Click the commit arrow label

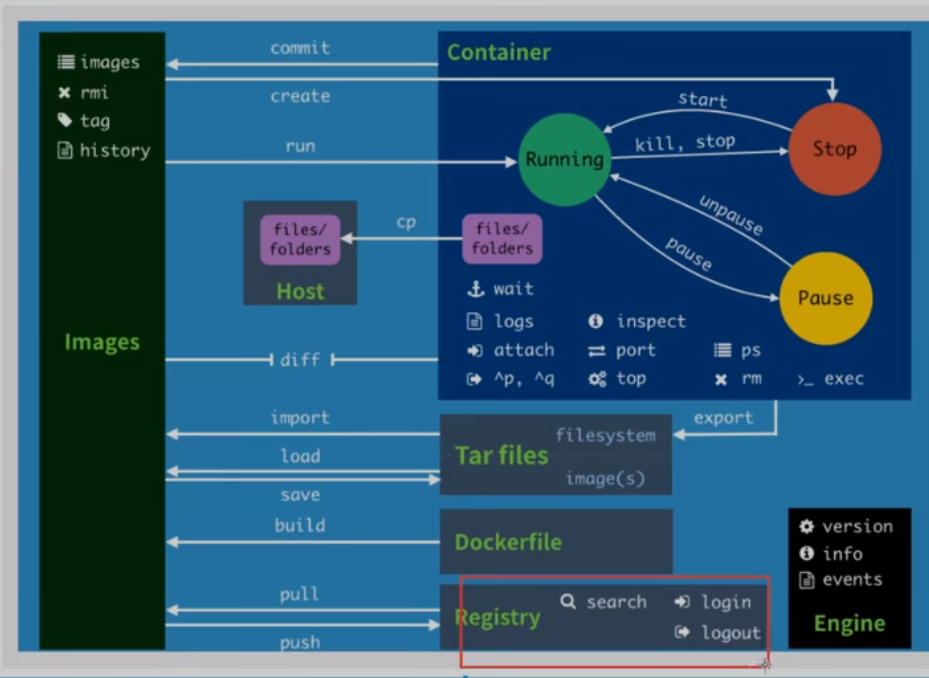[300, 48]
